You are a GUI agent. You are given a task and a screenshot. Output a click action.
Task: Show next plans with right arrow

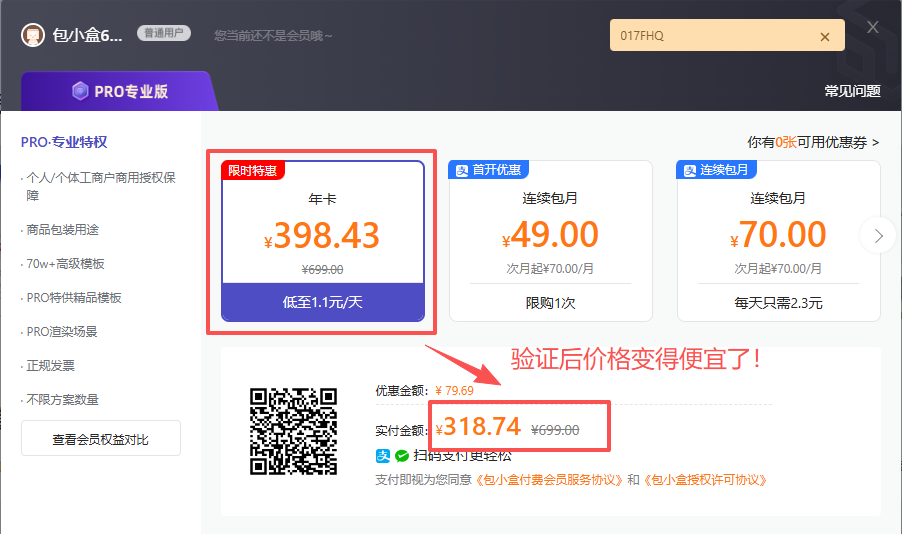click(878, 236)
